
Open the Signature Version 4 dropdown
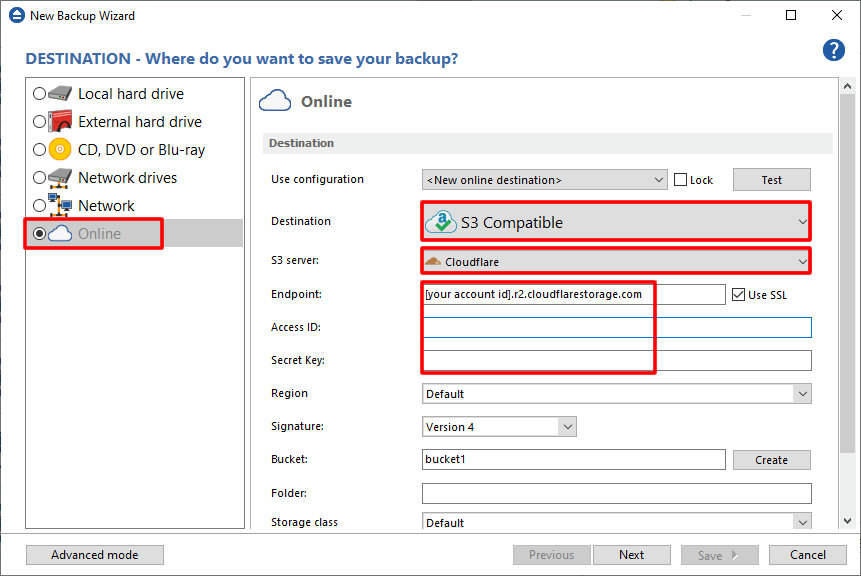tap(499, 427)
